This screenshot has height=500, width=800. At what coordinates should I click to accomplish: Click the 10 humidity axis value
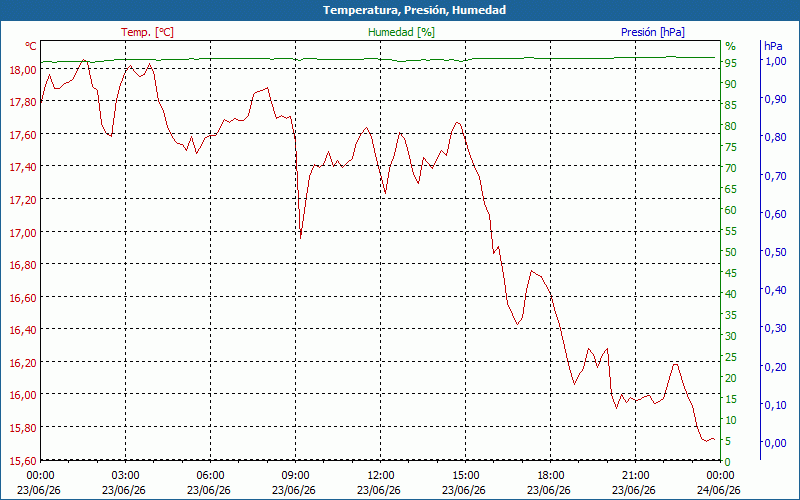(731, 420)
